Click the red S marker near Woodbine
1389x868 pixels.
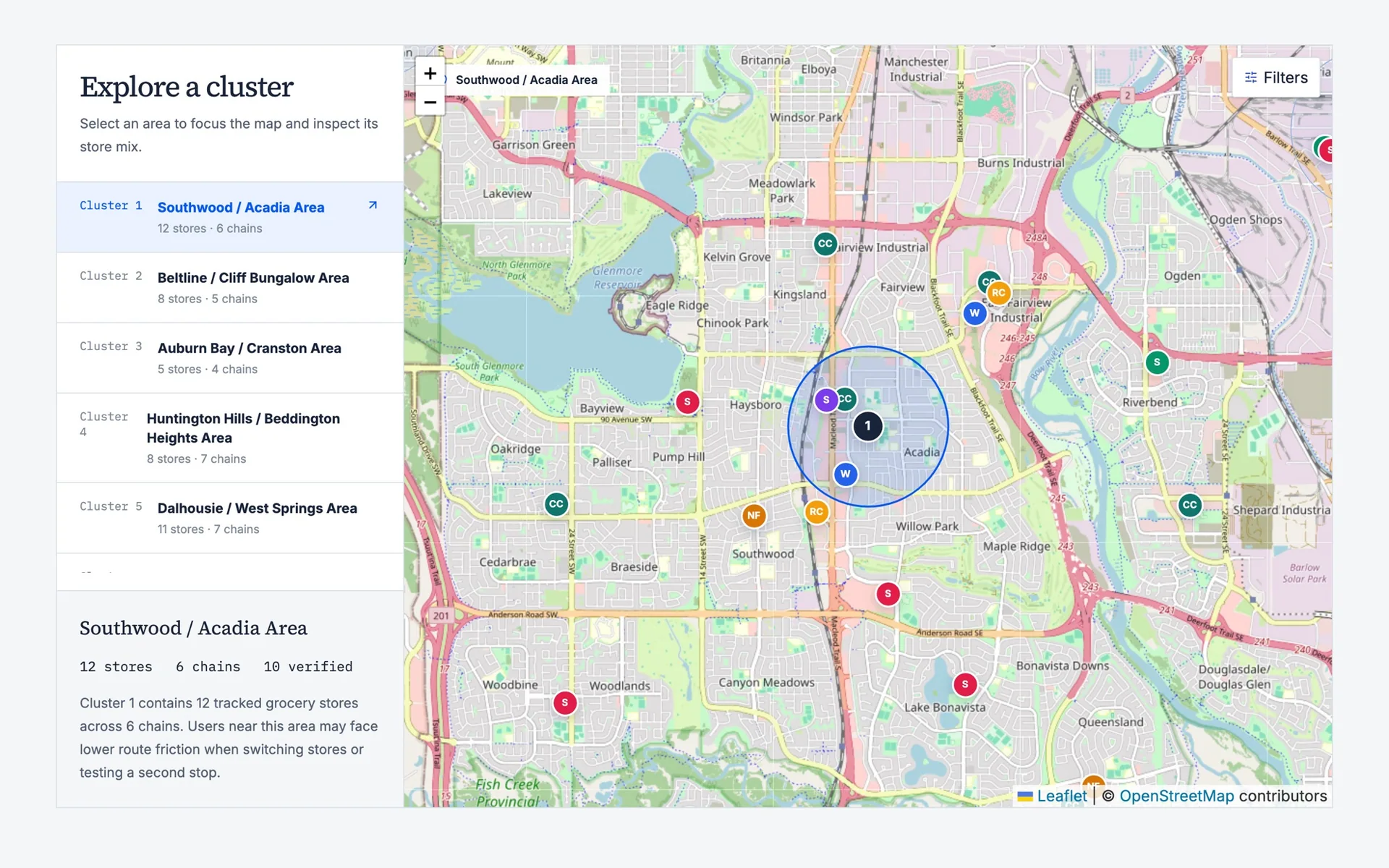565,702
